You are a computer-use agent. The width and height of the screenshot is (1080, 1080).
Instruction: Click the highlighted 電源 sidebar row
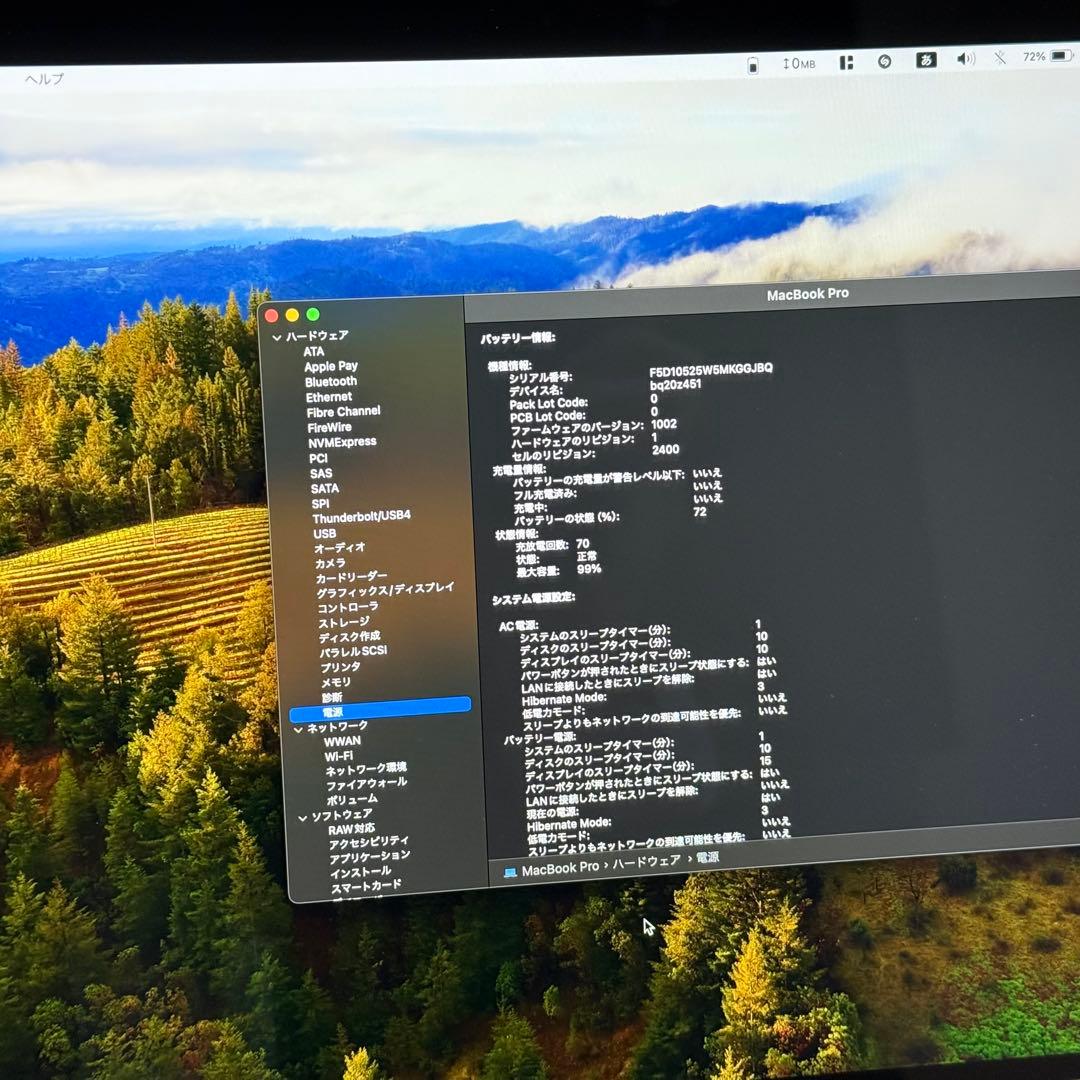[x=380, y=709]
